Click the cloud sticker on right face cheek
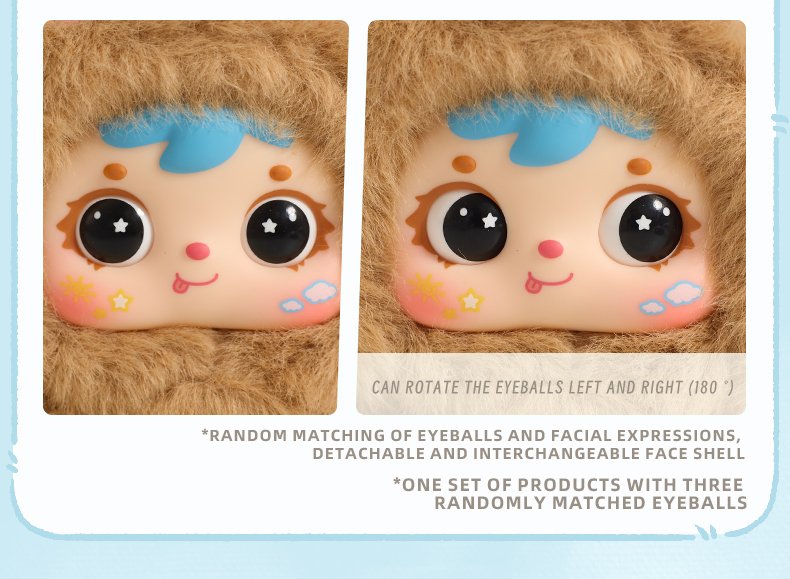 click(671, 297)
